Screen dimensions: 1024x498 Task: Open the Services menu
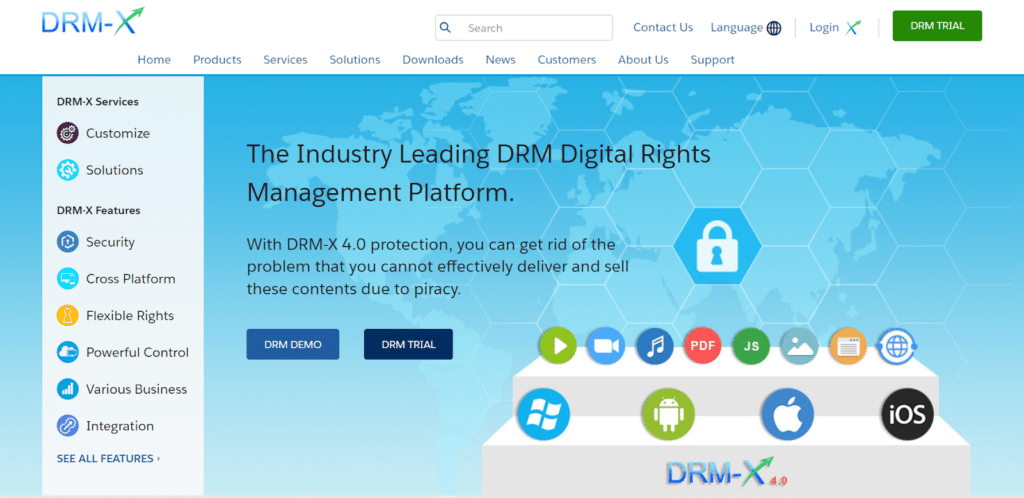(285, 59)
